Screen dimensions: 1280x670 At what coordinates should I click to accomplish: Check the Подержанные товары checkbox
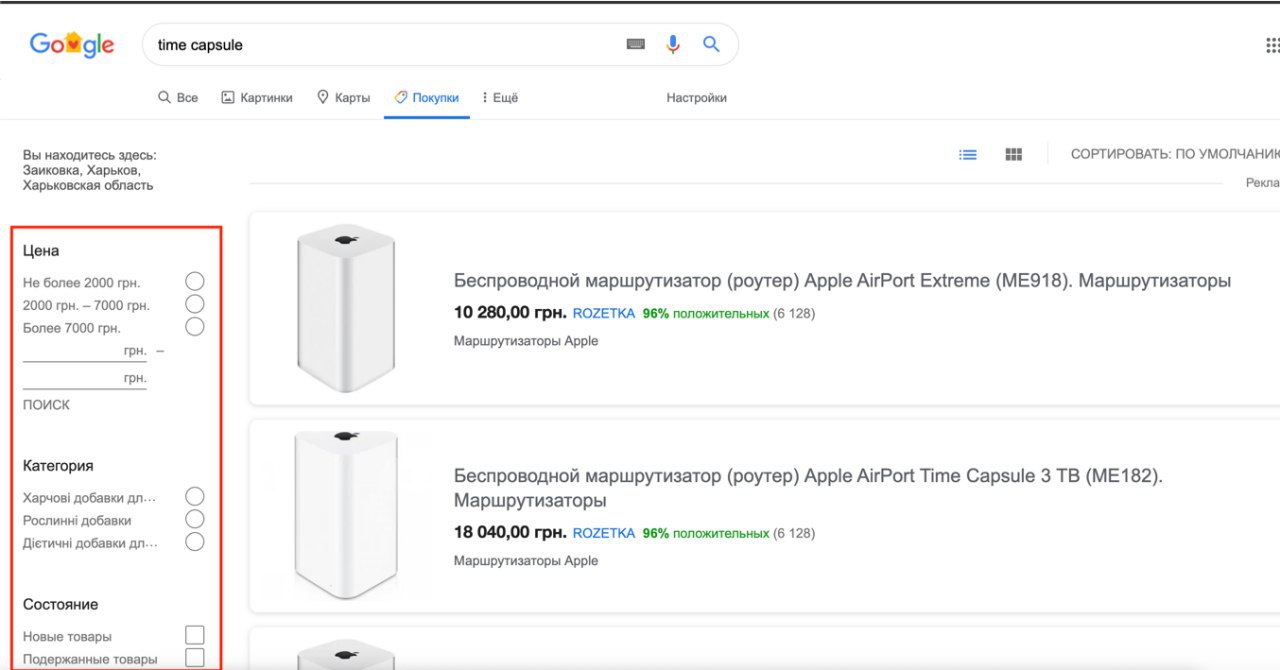(195, 658)
